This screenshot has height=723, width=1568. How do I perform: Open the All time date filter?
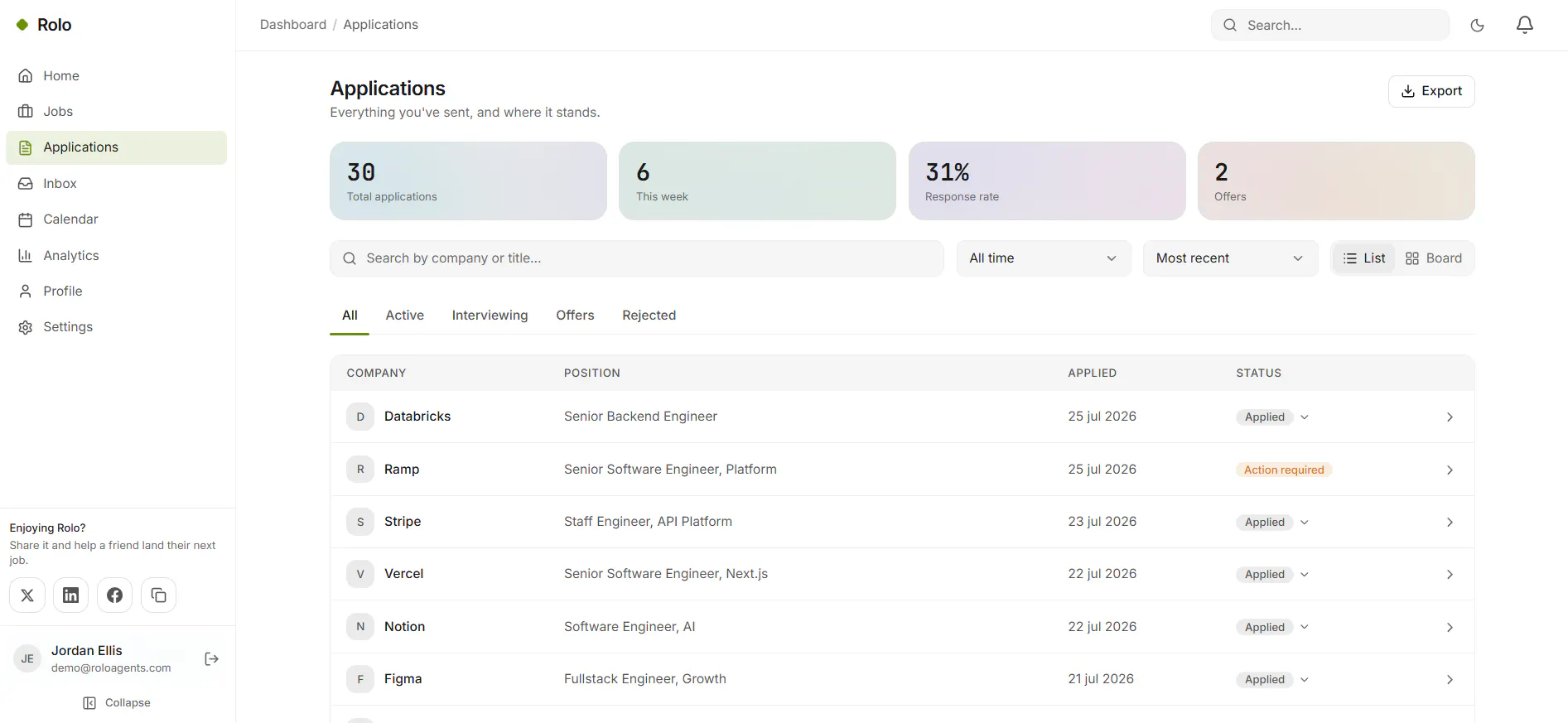(1044, 258)
